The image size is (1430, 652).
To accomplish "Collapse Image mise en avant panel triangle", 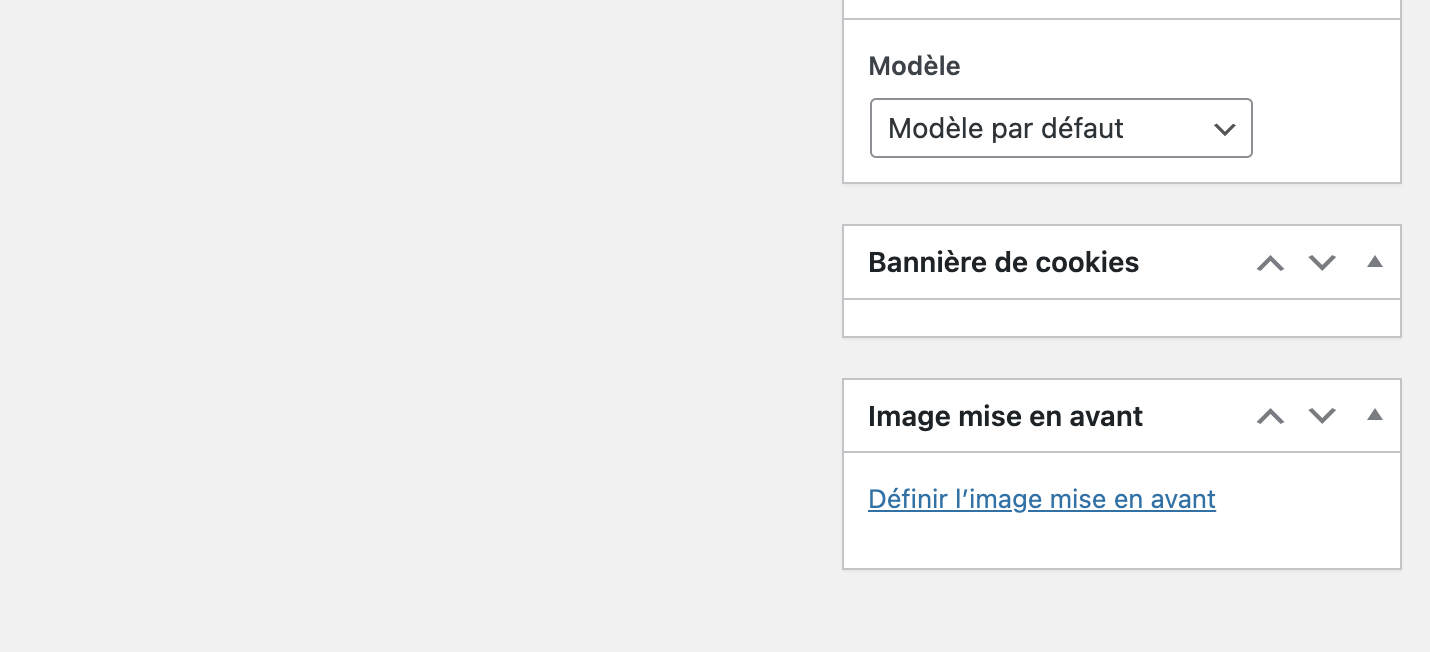I will point(1375,415).
